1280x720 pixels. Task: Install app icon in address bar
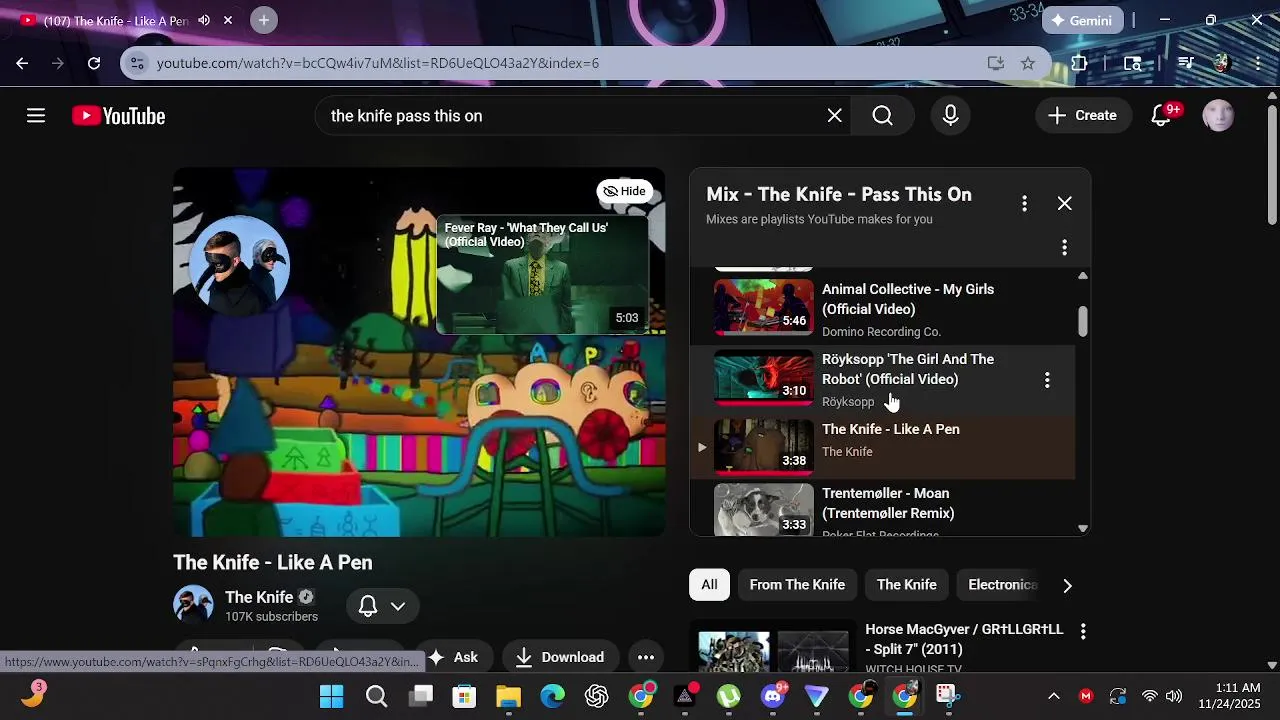click(x=995, y=63)
